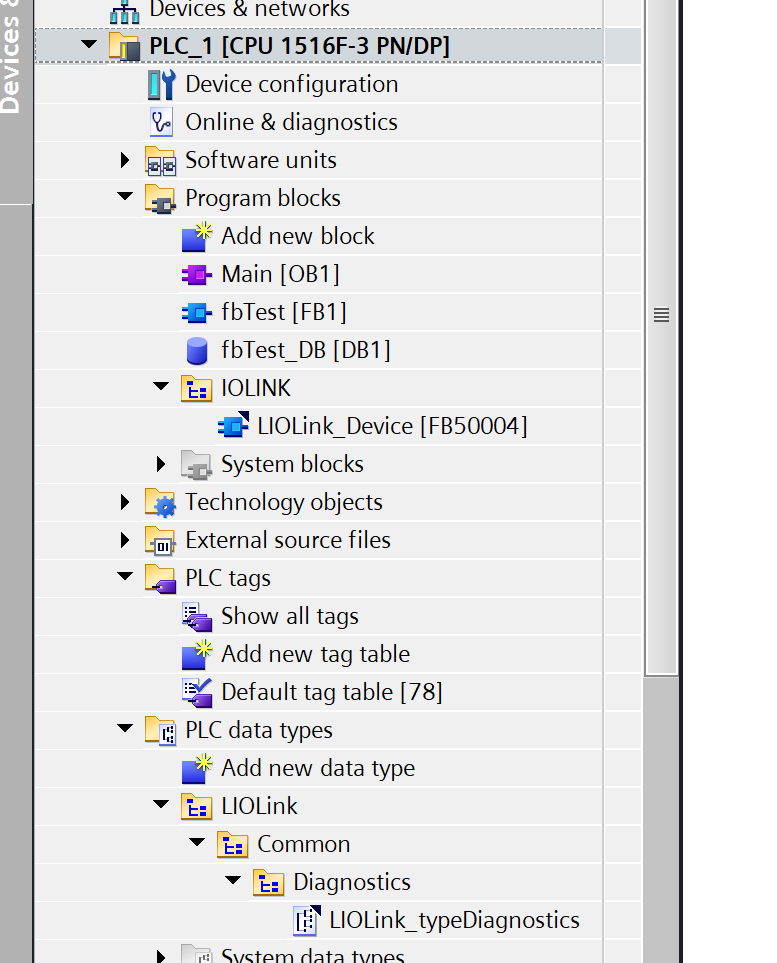777x963 pixels.
Task: Collapse the PLC_1 device node
Action: click(x=89, y=46)
